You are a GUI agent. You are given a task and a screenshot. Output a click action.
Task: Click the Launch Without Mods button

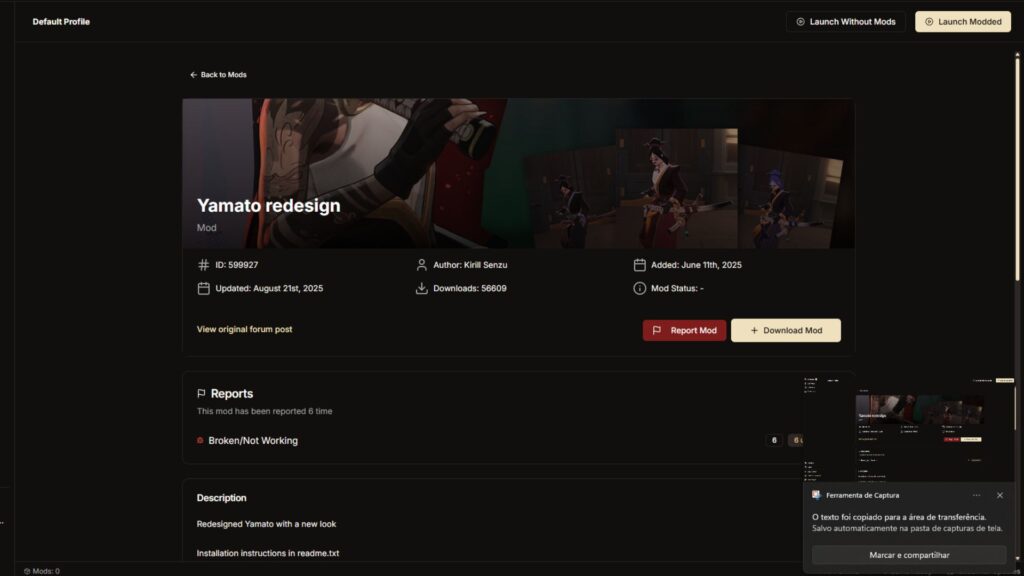[845, 21]
